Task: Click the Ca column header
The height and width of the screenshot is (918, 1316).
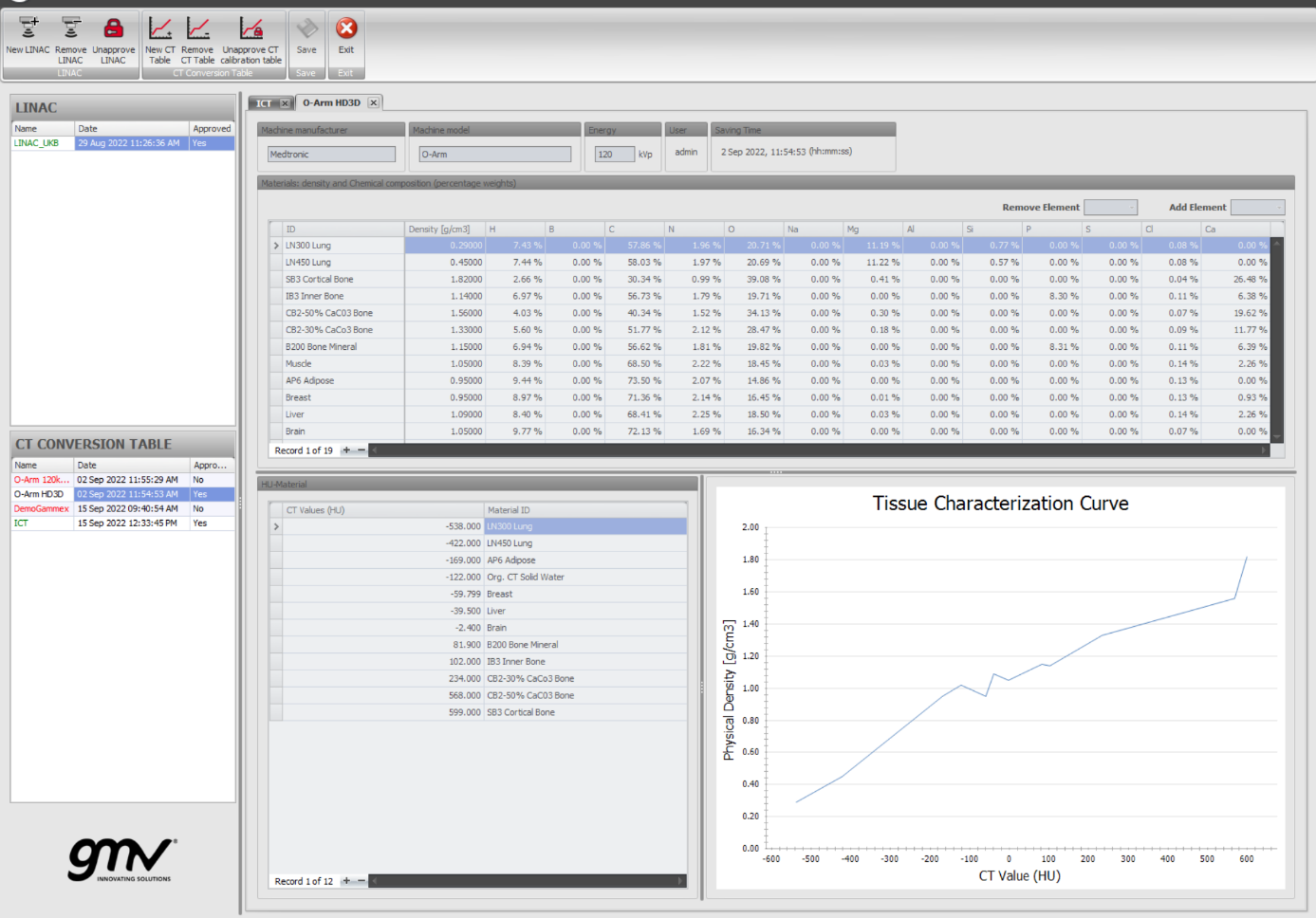Action: pyautogui.click(x=1235, y=229)
